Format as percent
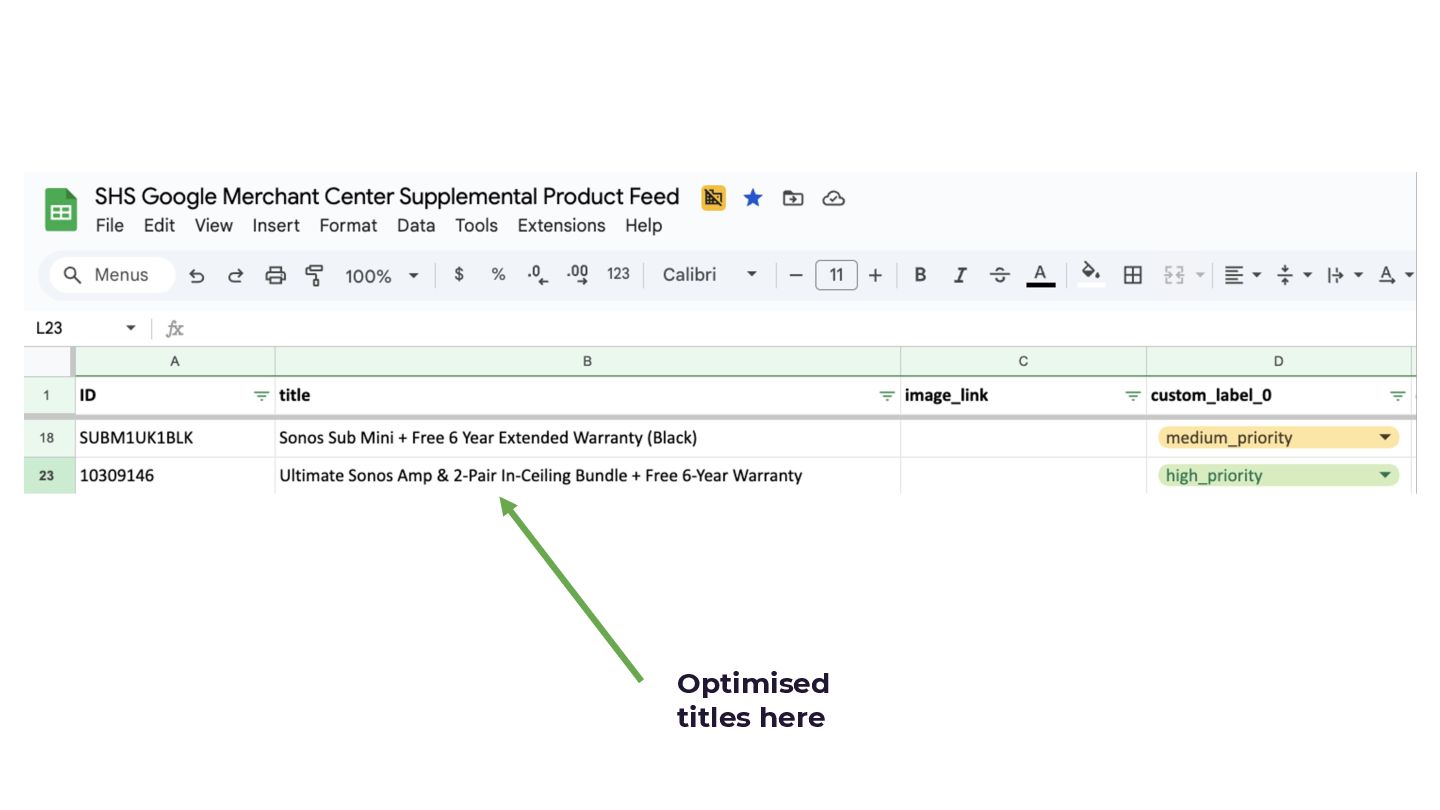 pos(498,275)
